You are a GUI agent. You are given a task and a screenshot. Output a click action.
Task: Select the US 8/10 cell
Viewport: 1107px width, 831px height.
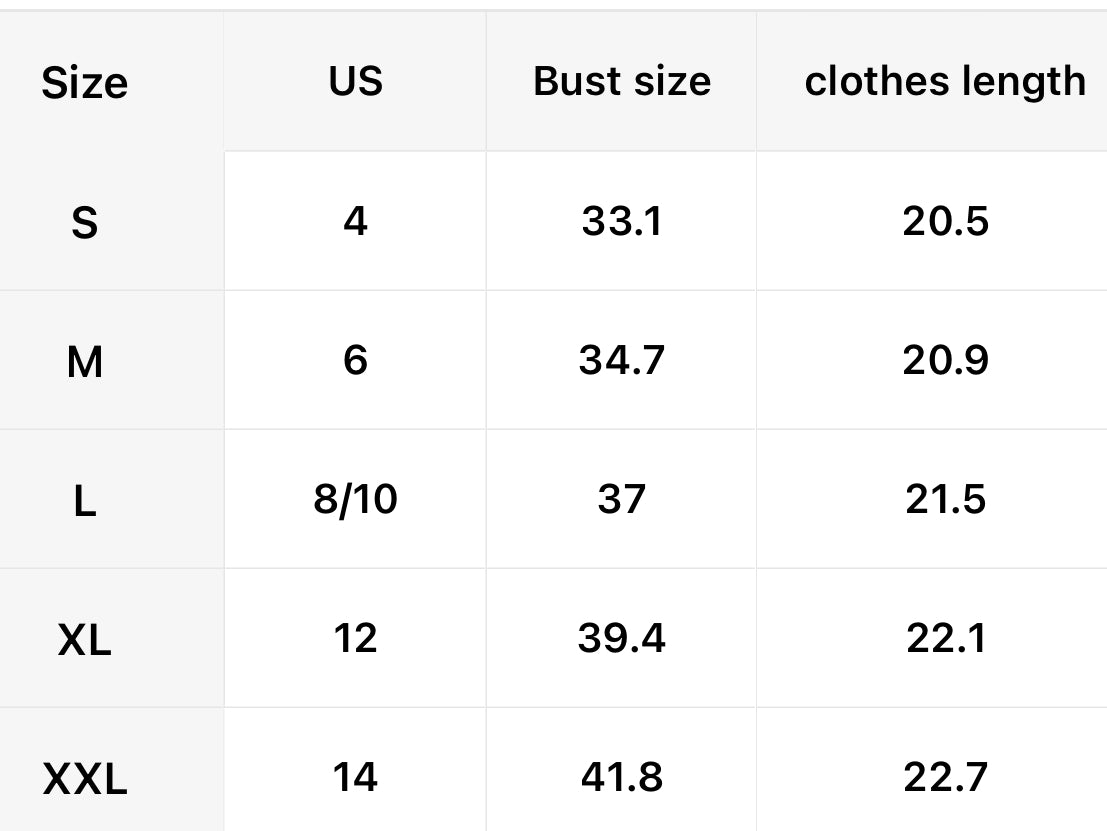tap(355, 498)
